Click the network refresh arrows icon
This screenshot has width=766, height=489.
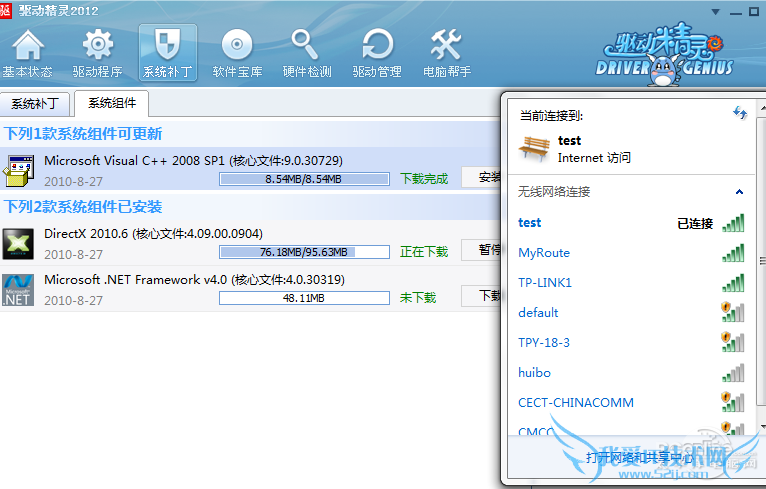(x=740, y=113)
